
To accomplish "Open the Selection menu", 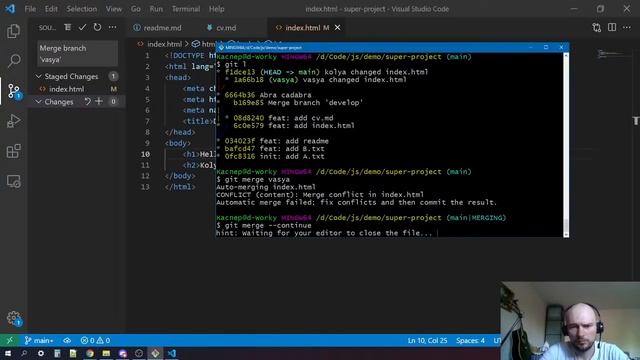I will [x=82, y=9].
